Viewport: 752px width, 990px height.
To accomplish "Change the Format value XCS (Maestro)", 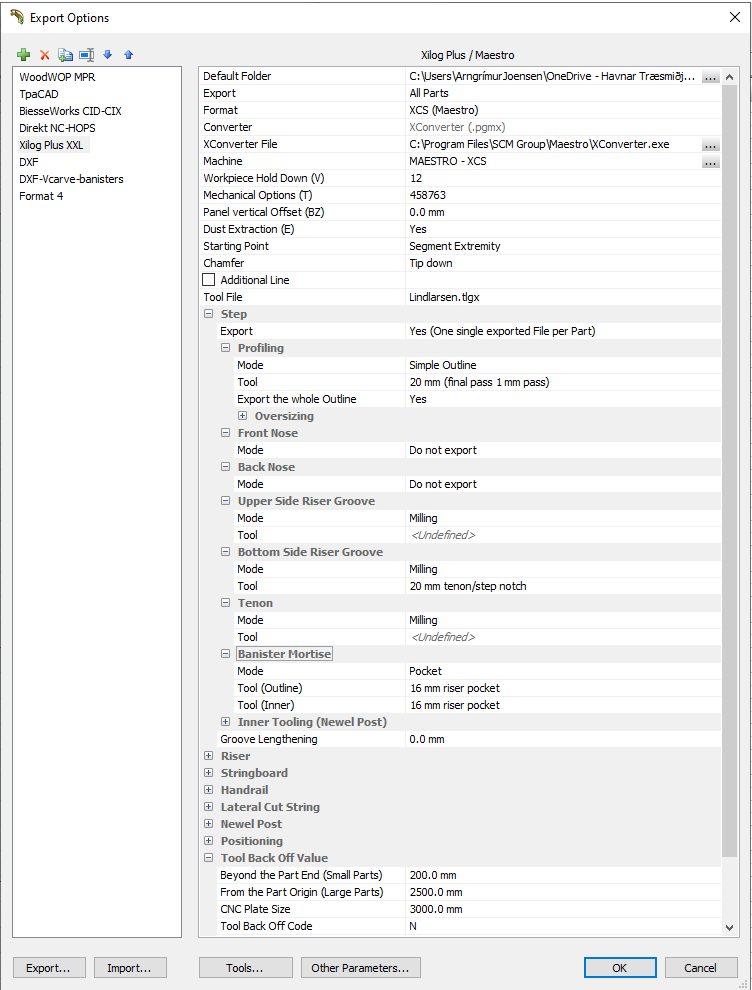I will 563,110.
